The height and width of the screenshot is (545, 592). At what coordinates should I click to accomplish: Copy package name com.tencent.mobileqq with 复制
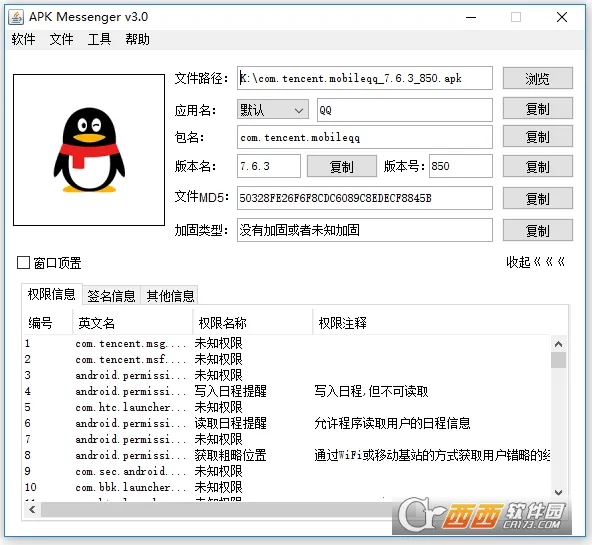click(x=538, y=137)
